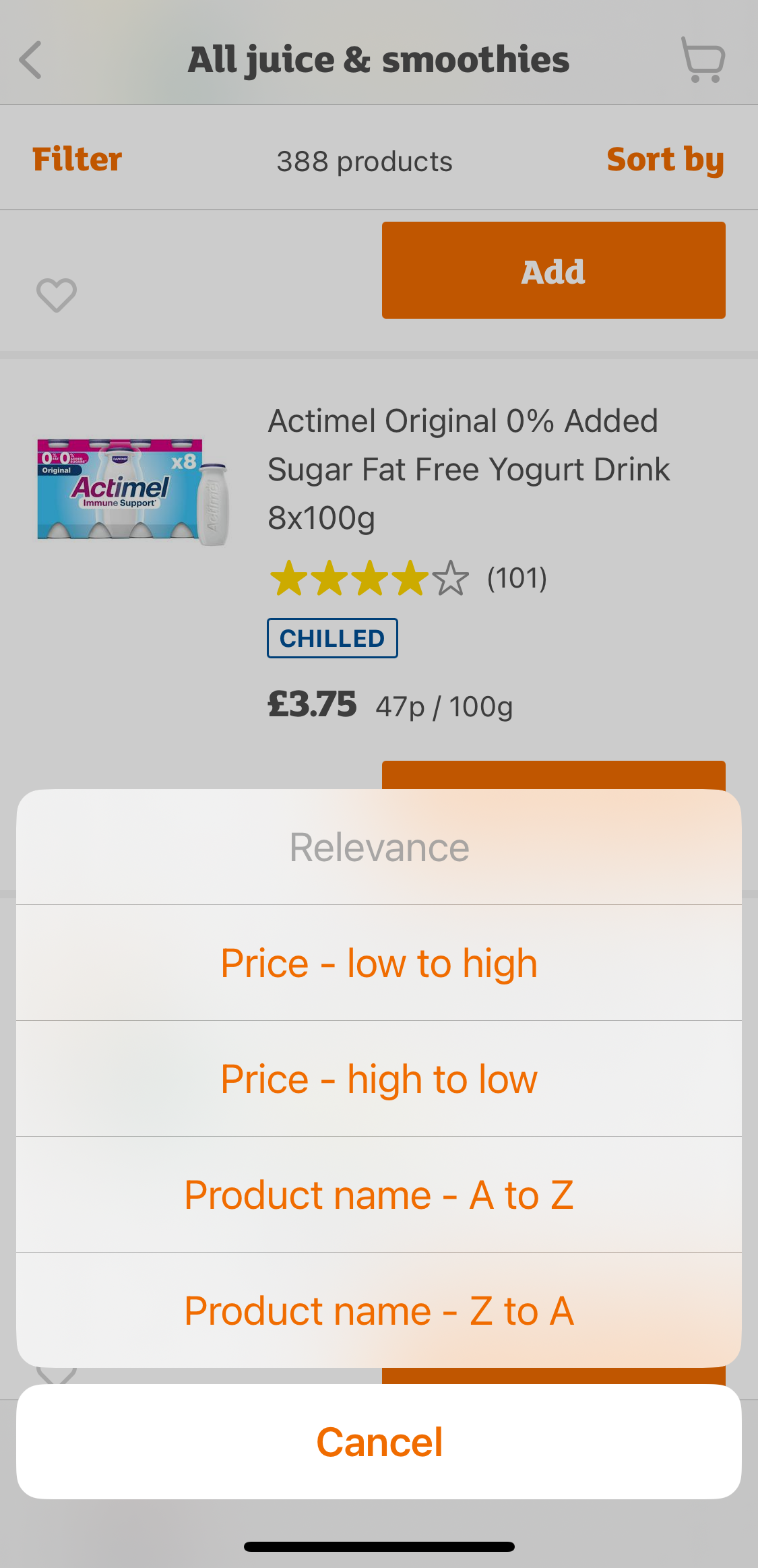758x1568 pixels.
Task: Tap the back chevron arrow
Action: [31, 60]
